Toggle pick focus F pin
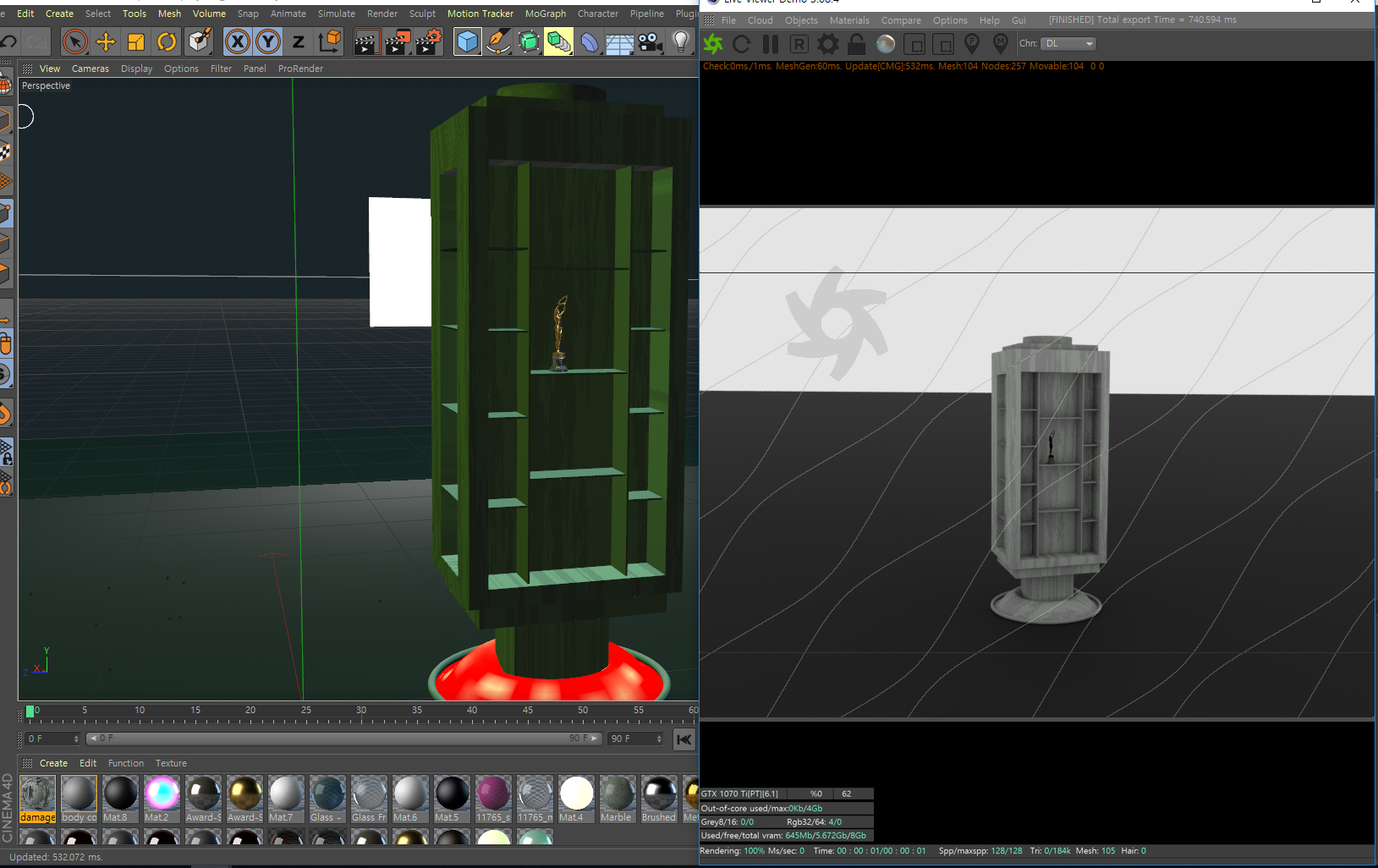 [972, 44]
